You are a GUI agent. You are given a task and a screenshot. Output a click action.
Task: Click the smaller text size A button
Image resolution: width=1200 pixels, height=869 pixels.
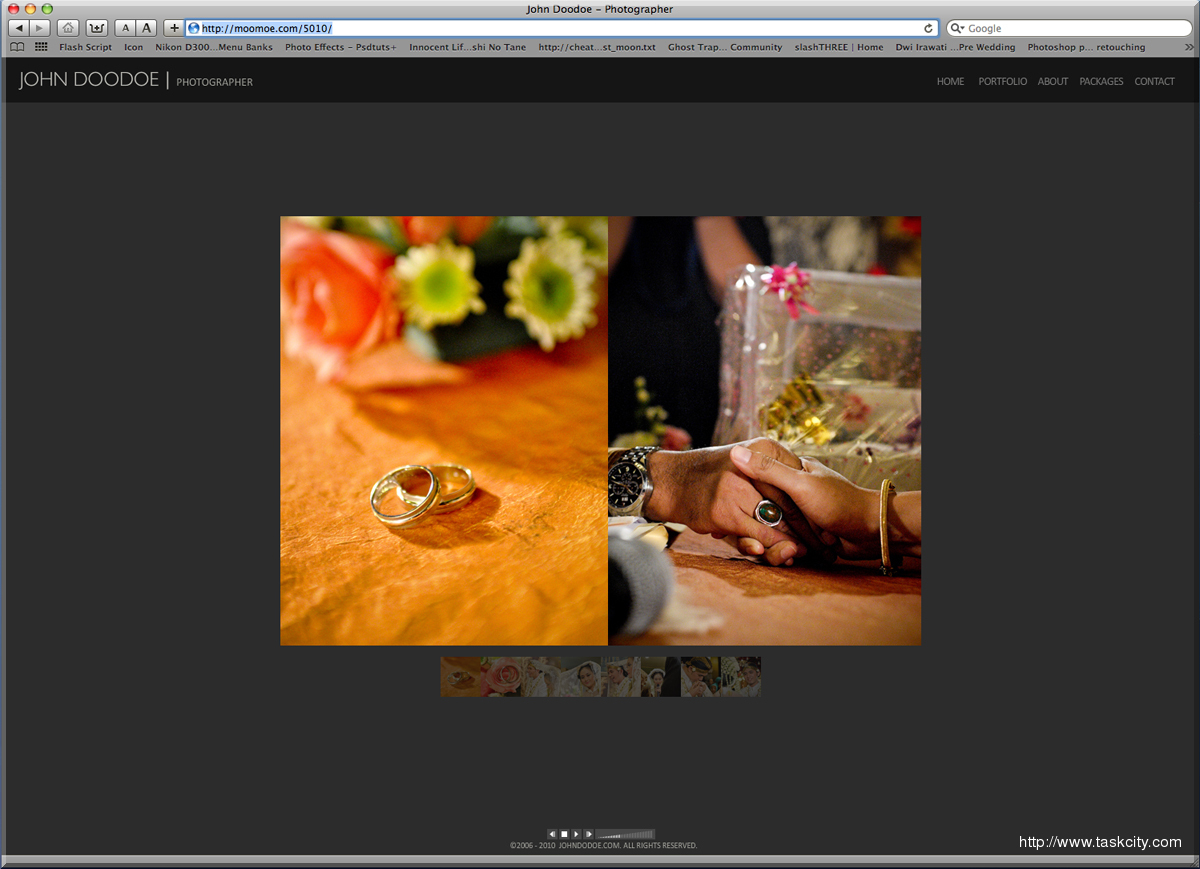[x=125, y=28]
